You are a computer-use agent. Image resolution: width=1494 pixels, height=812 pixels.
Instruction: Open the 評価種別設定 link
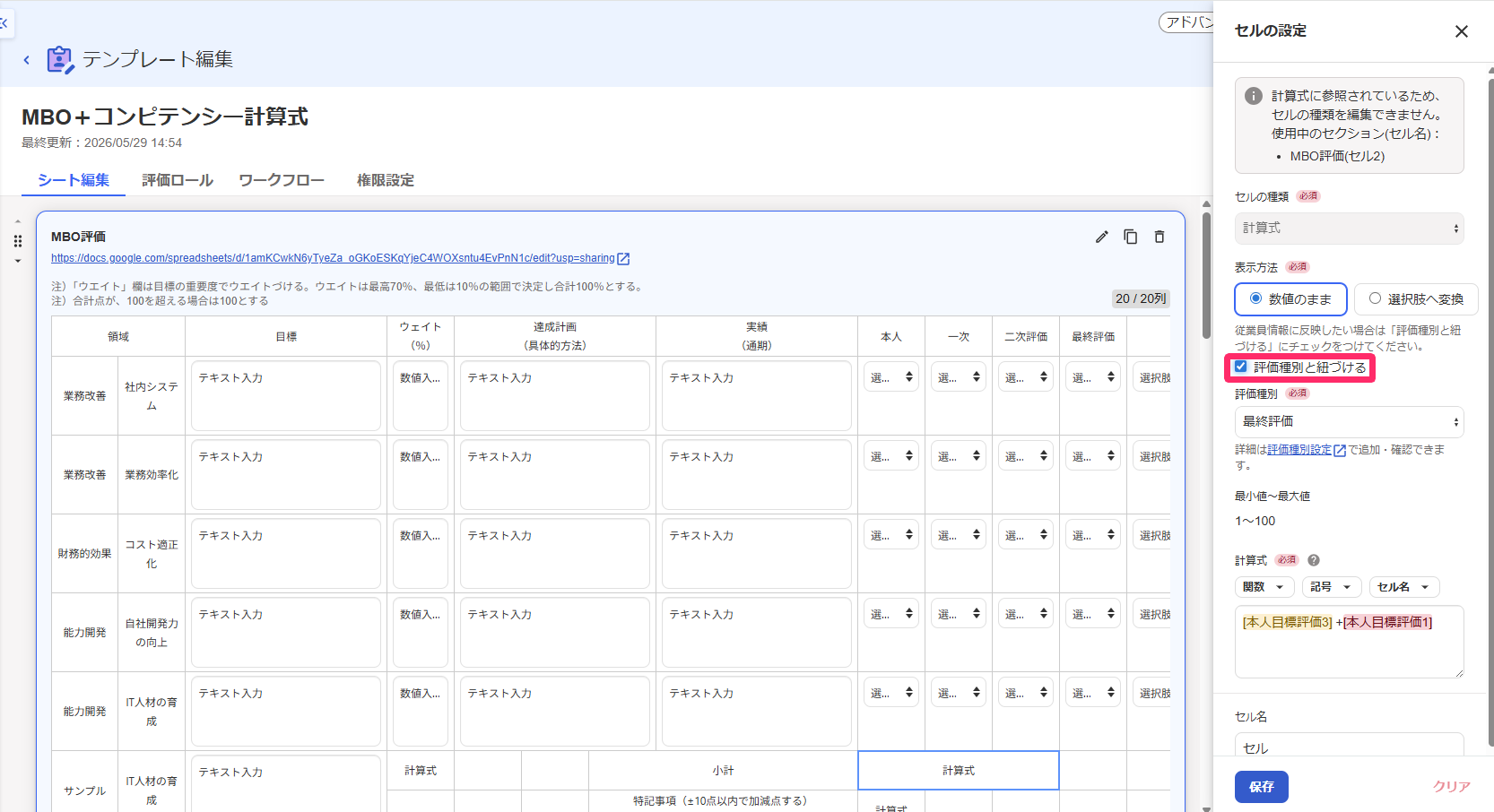pyautogui.click(x=1299, y=450)
